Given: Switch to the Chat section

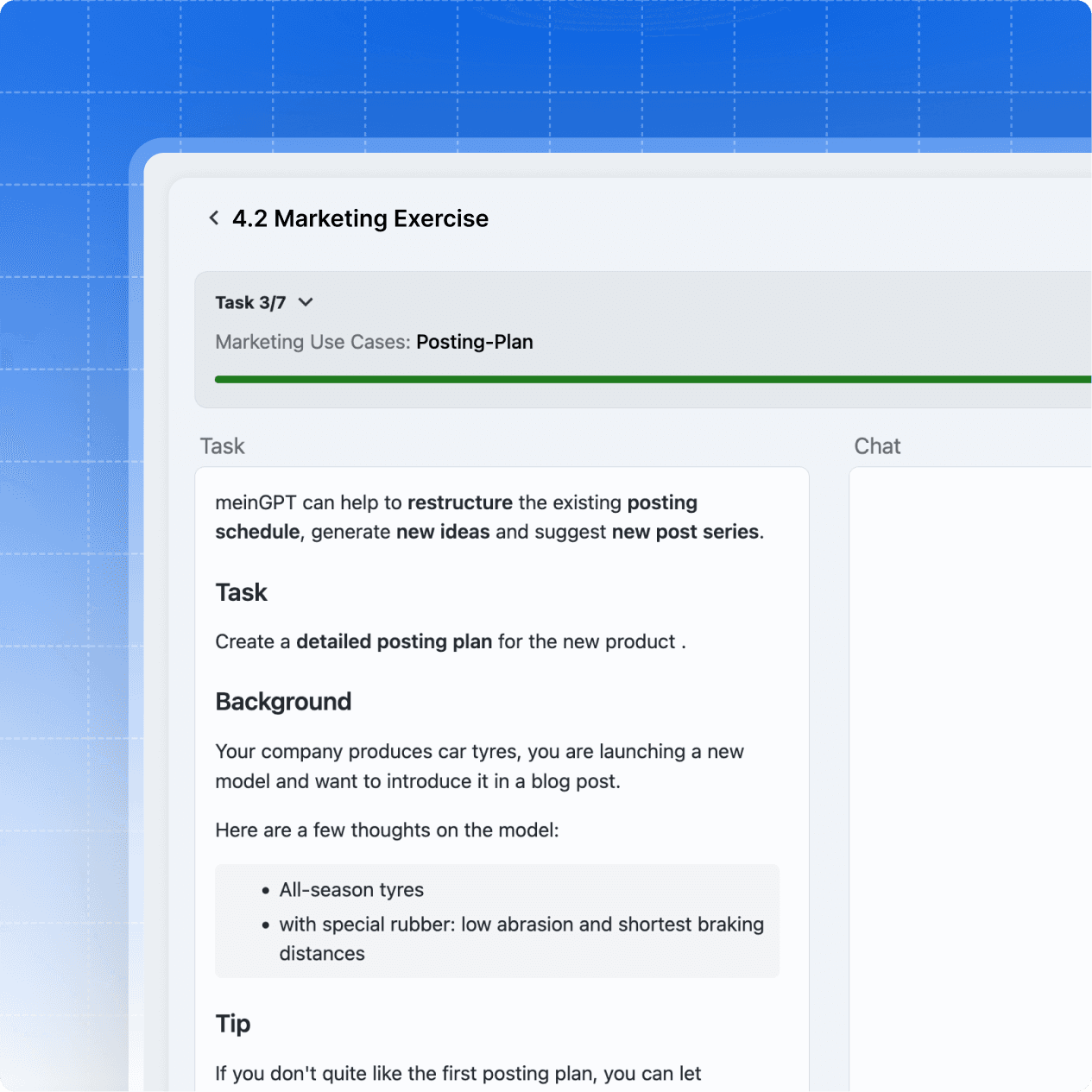Looking at the screenshot, I should (x=877, y=445).
